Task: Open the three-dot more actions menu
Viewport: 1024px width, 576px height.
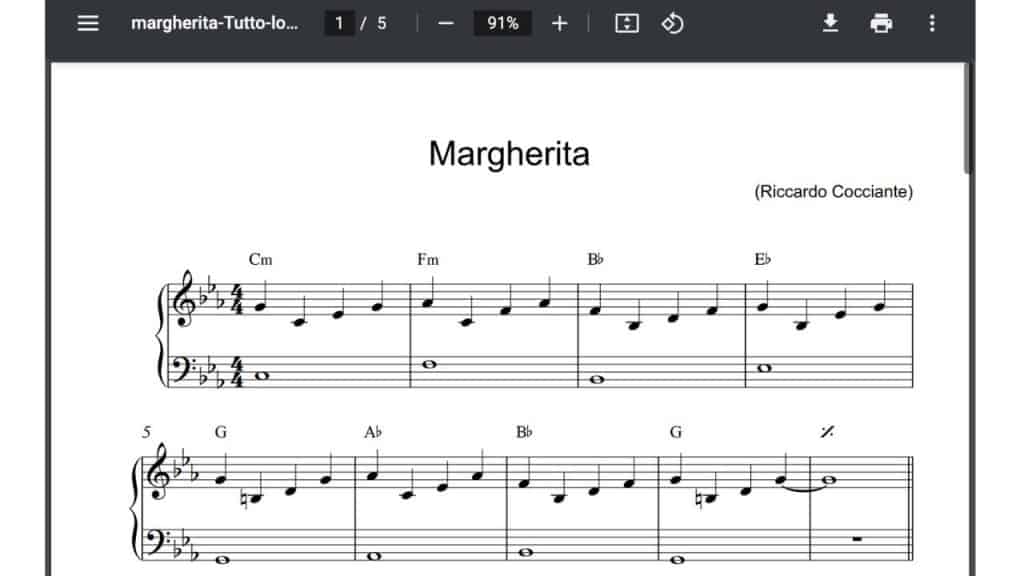Action: (x=932, y=23)
